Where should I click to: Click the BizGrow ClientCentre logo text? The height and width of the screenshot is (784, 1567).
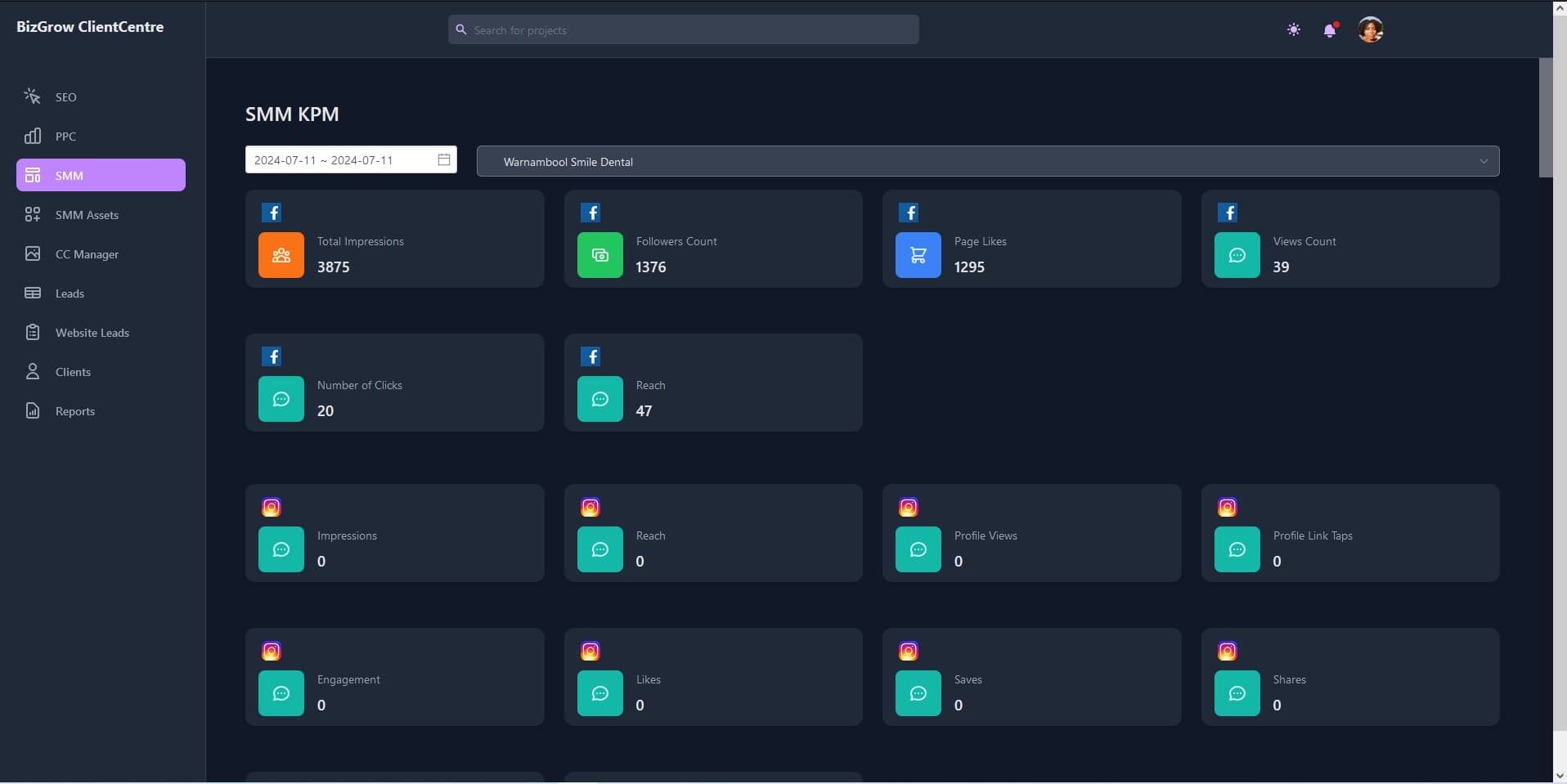[x=90, y=27]
